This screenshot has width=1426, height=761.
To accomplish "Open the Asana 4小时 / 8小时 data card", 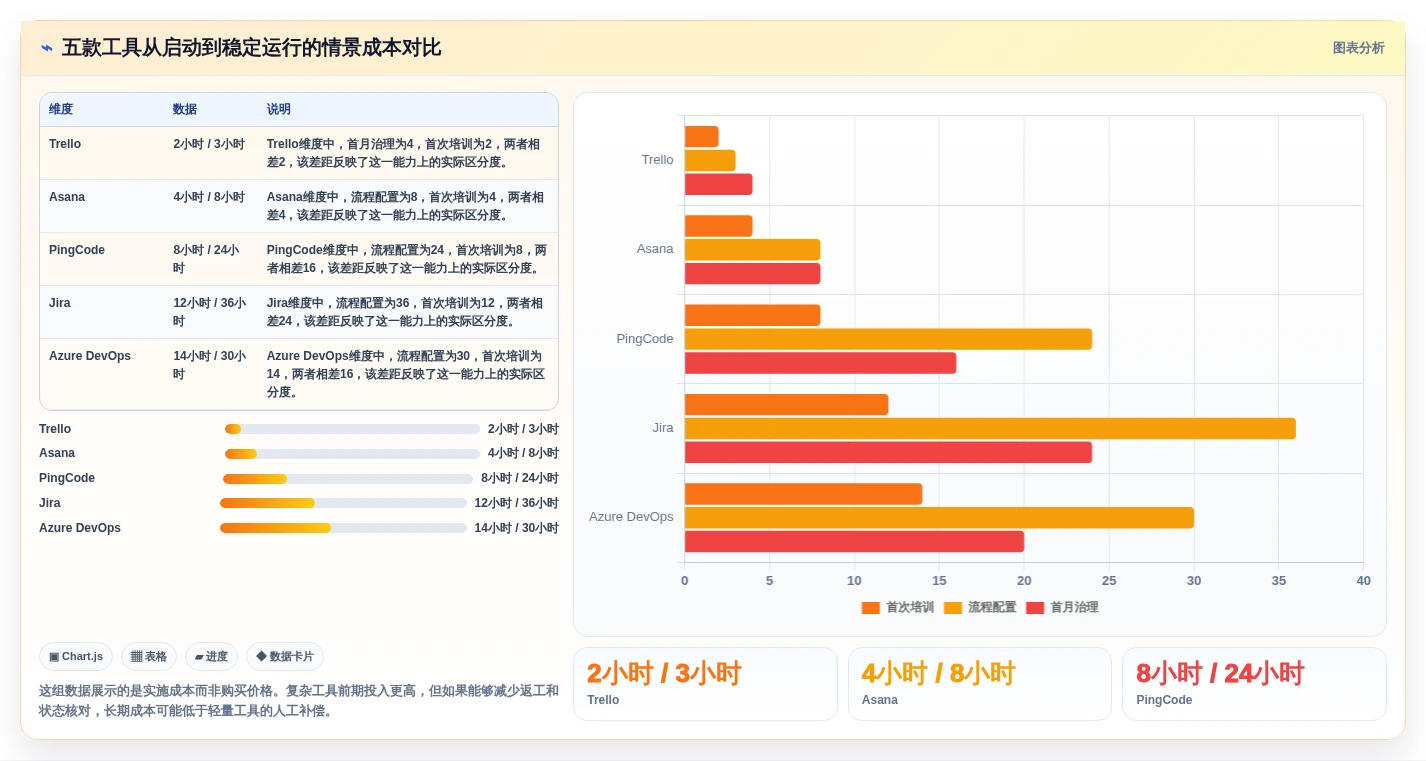I will (979, 684).
